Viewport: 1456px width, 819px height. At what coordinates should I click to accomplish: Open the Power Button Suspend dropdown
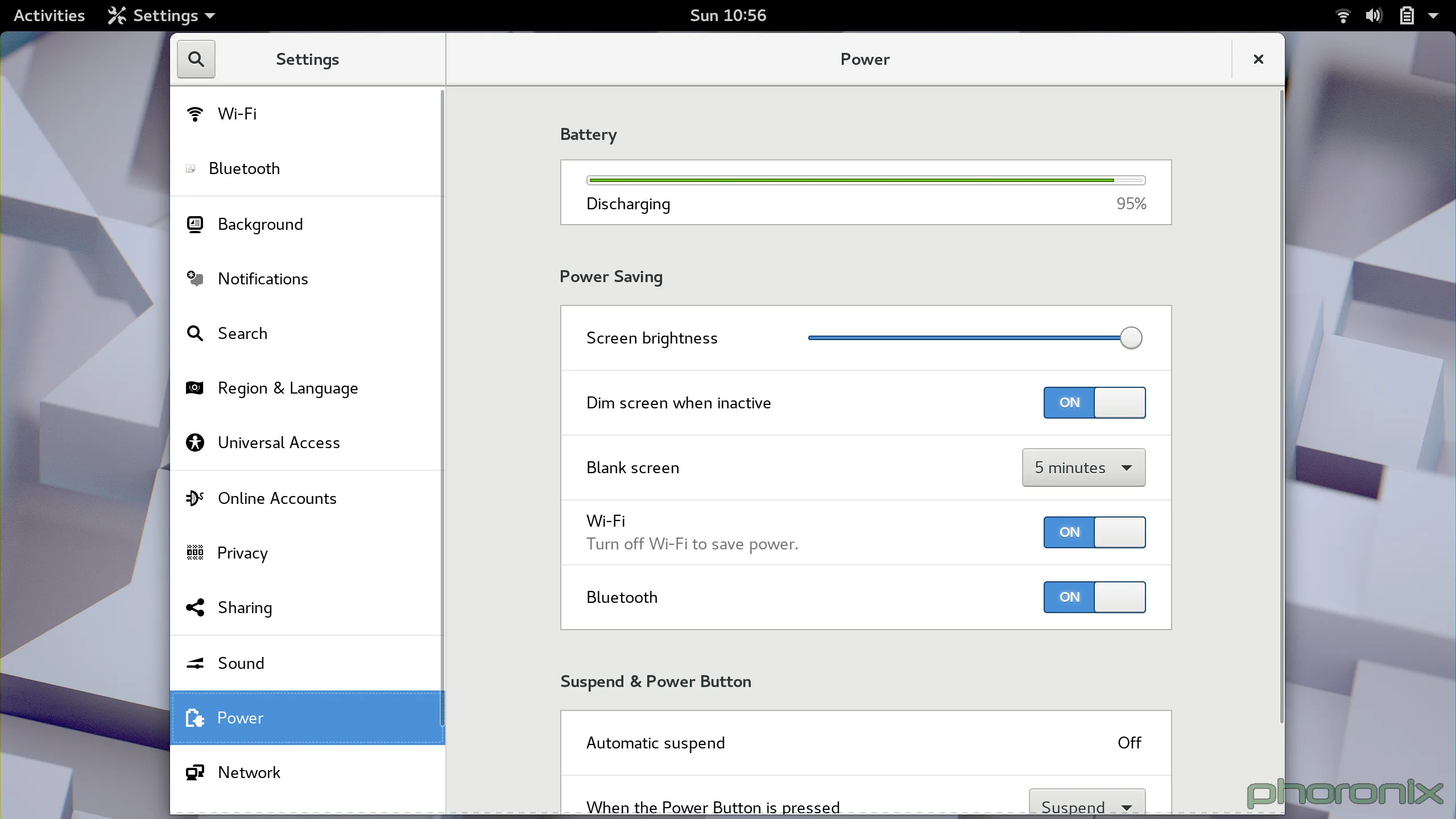(x=1087, y=803)
